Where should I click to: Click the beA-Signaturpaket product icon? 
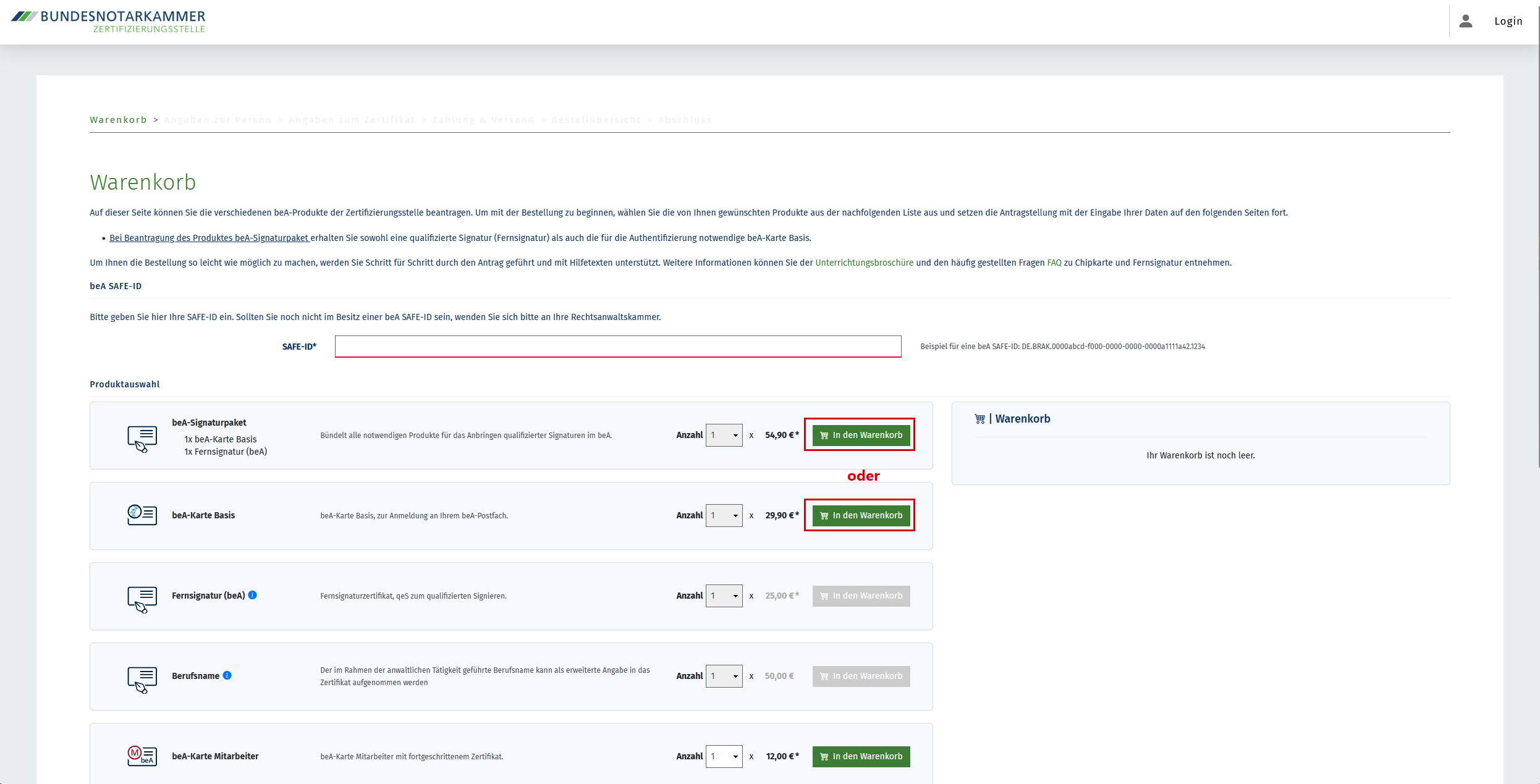click(x=142, y=439)
